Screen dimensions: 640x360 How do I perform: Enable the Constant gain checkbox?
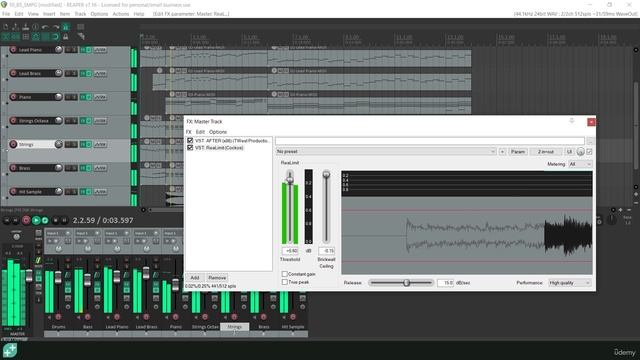point(284,274)
